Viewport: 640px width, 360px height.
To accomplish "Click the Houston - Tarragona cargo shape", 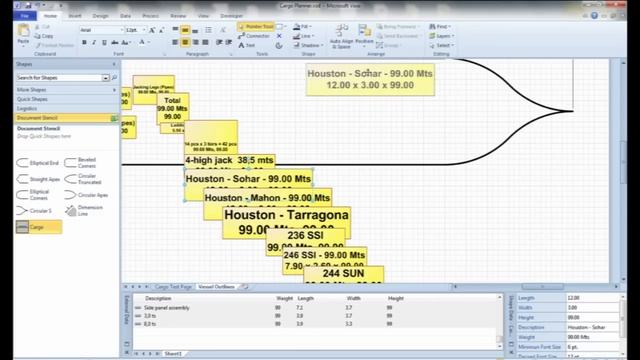I will point(286,222).
